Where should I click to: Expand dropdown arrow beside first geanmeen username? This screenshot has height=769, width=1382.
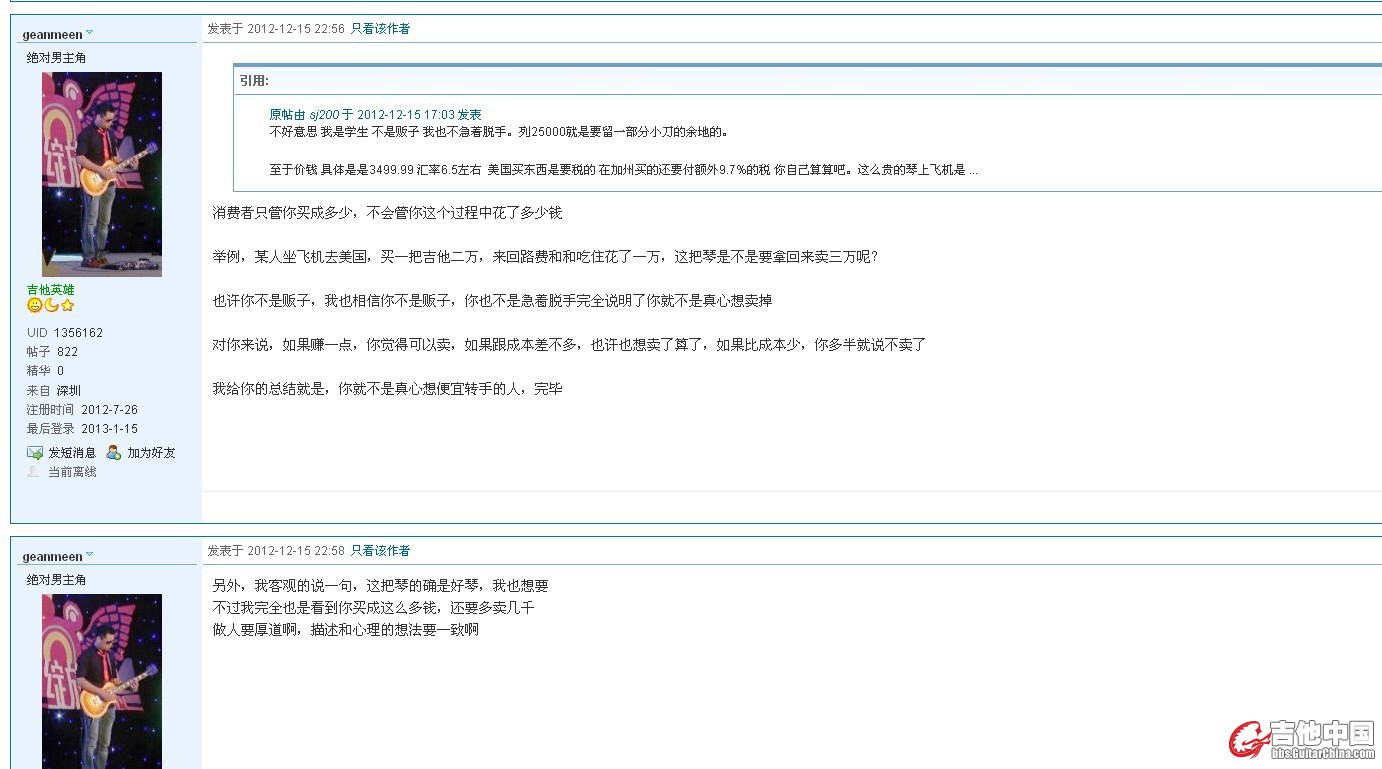click(x=90, y=33)
